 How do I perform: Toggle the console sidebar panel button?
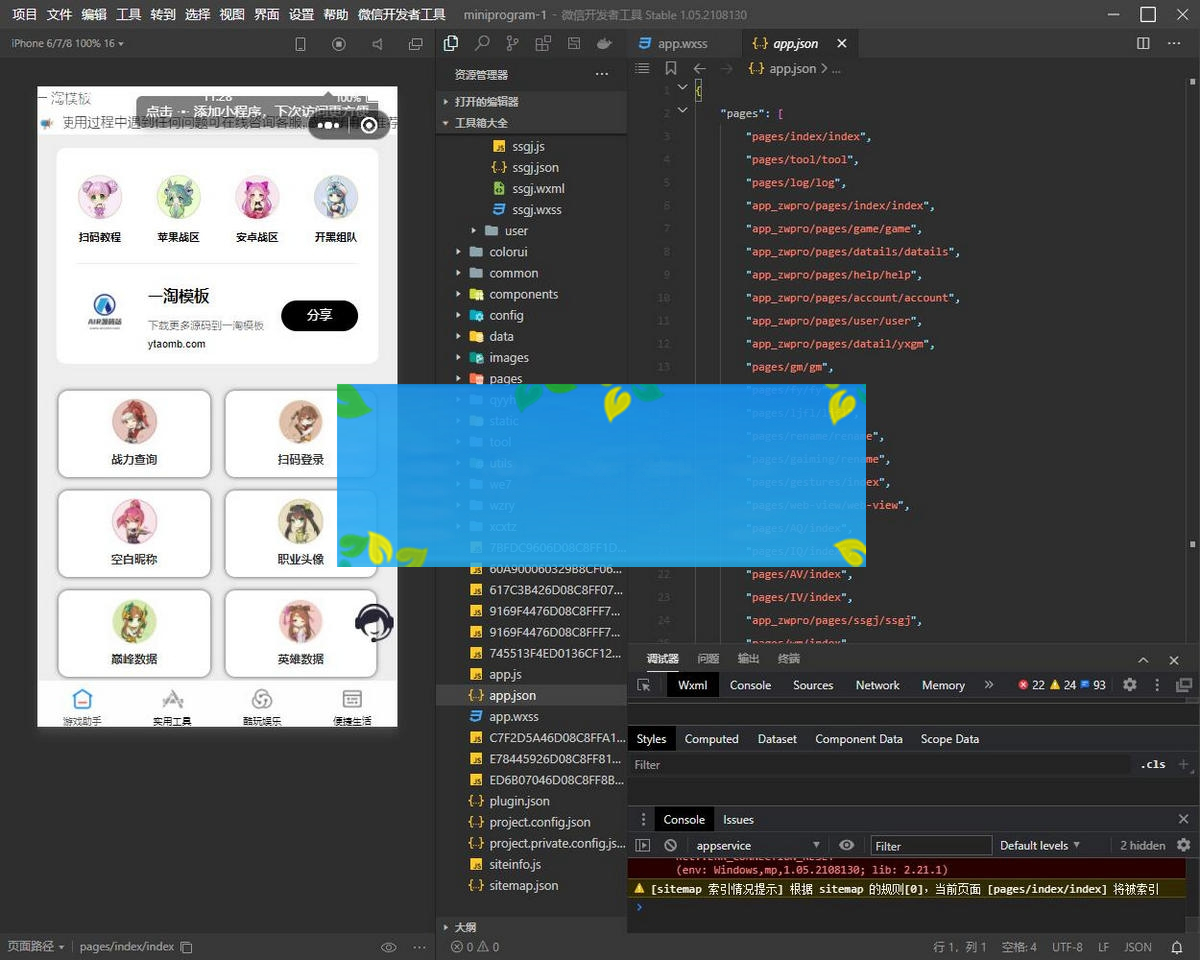[x=643, y=845]
